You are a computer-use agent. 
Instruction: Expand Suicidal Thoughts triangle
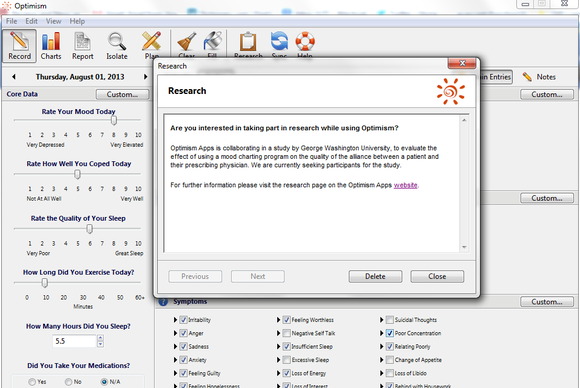coord(381,320)
